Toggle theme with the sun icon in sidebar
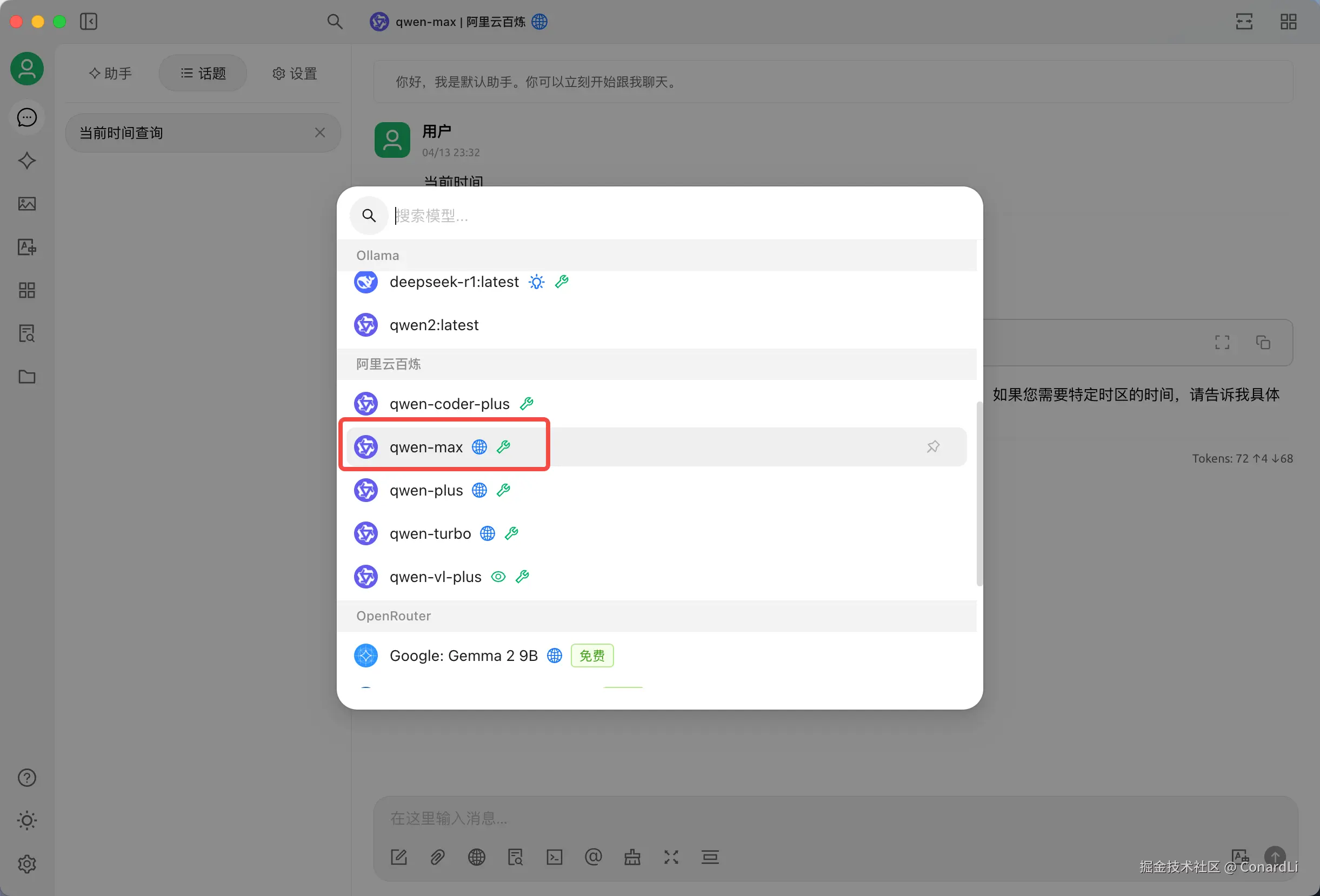Image resolution: width=1320 pixels, height=896 pixels. [26, 820]
